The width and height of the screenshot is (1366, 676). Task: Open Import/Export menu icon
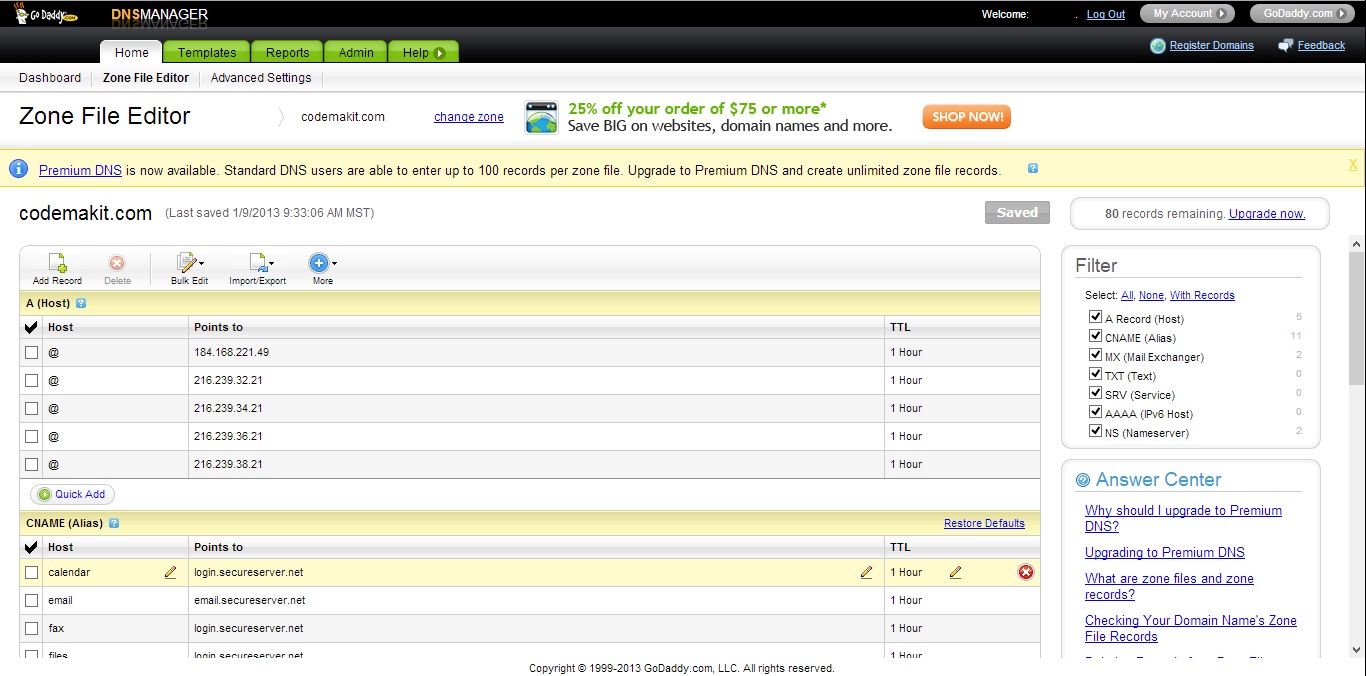[x=258, y=263]
